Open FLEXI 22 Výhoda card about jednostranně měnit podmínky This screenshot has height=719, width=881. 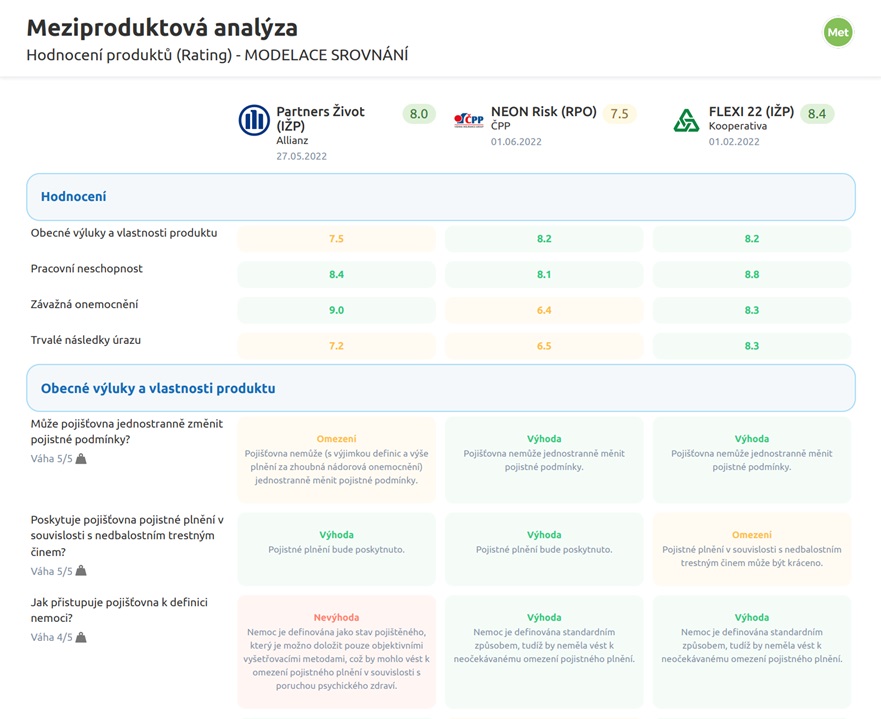752,460
